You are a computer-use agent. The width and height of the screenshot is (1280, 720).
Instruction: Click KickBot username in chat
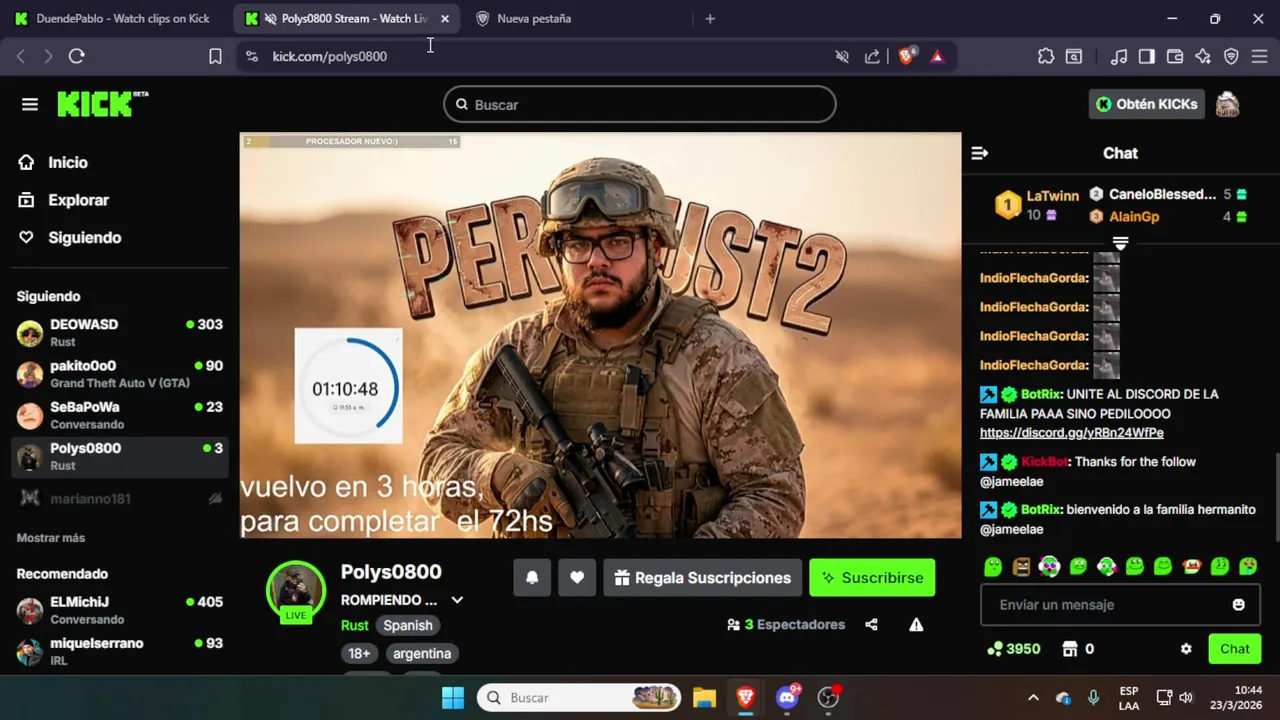1044,462
